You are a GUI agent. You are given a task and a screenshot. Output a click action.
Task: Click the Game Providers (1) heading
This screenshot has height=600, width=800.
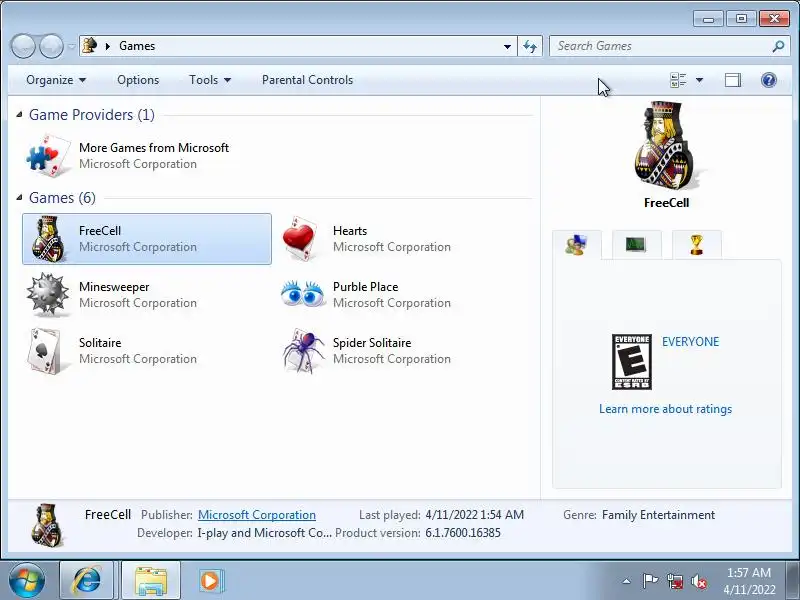tap(92, 114)
